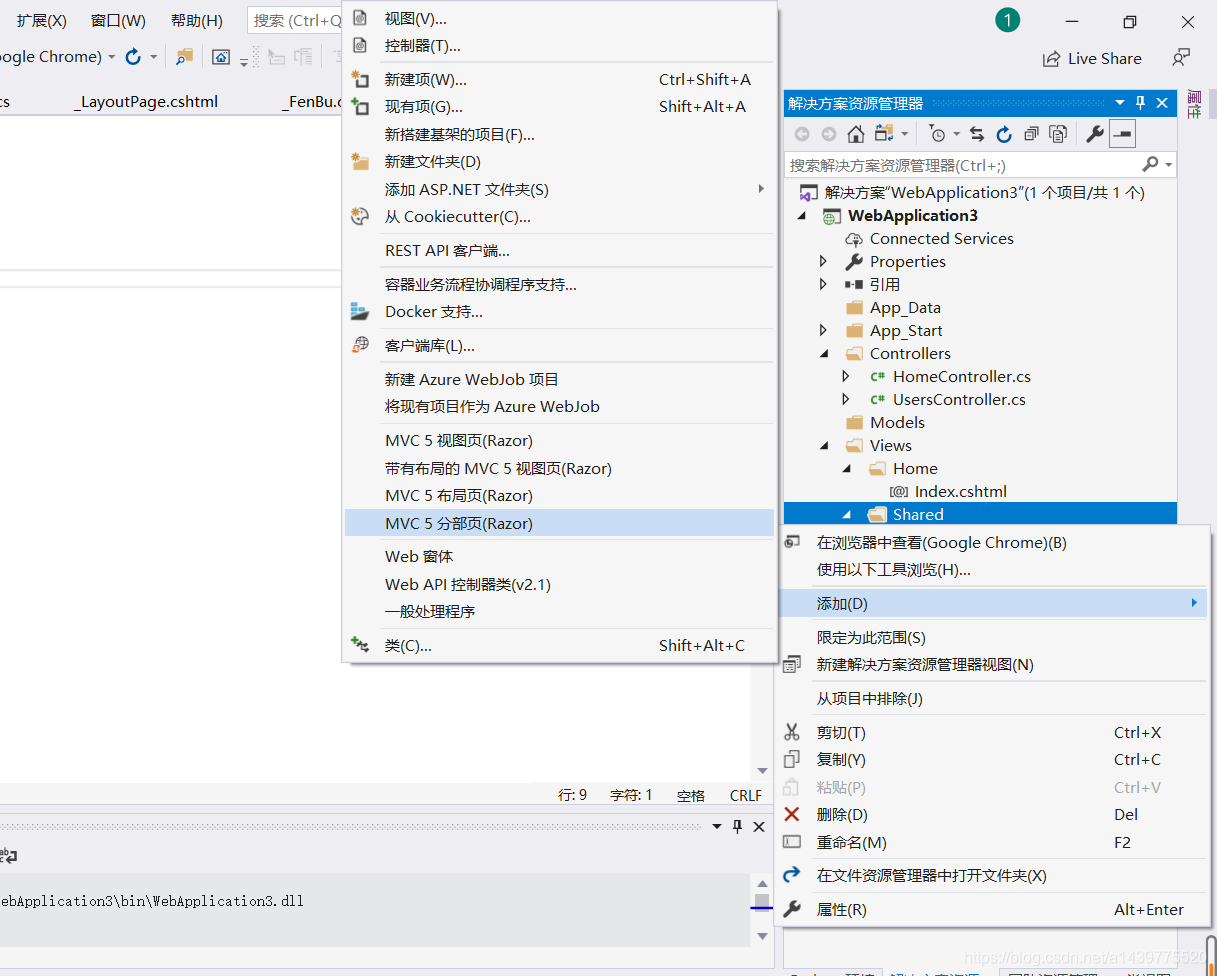Choose 重命名(M) in the context menu
Image resolution: width=1217 pixels, height=976 pixels.
[x=990, y=843]
